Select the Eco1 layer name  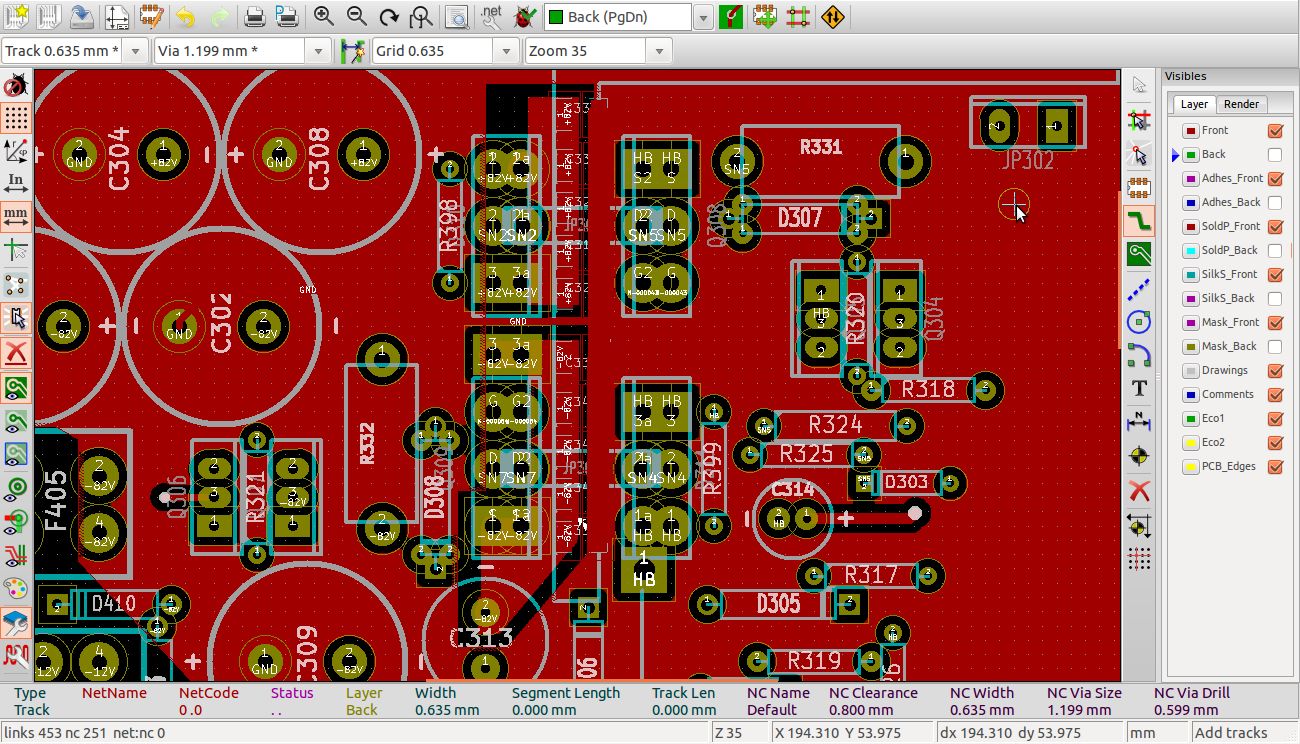[x=1213, y=418]
